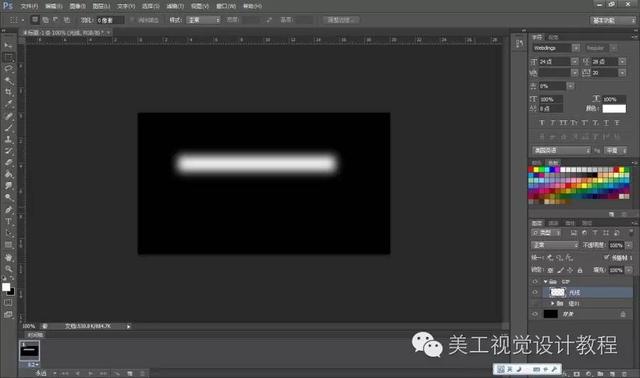Open the Style dropdown in options bar
640x378 pixels.
click(x=203, y=20)
